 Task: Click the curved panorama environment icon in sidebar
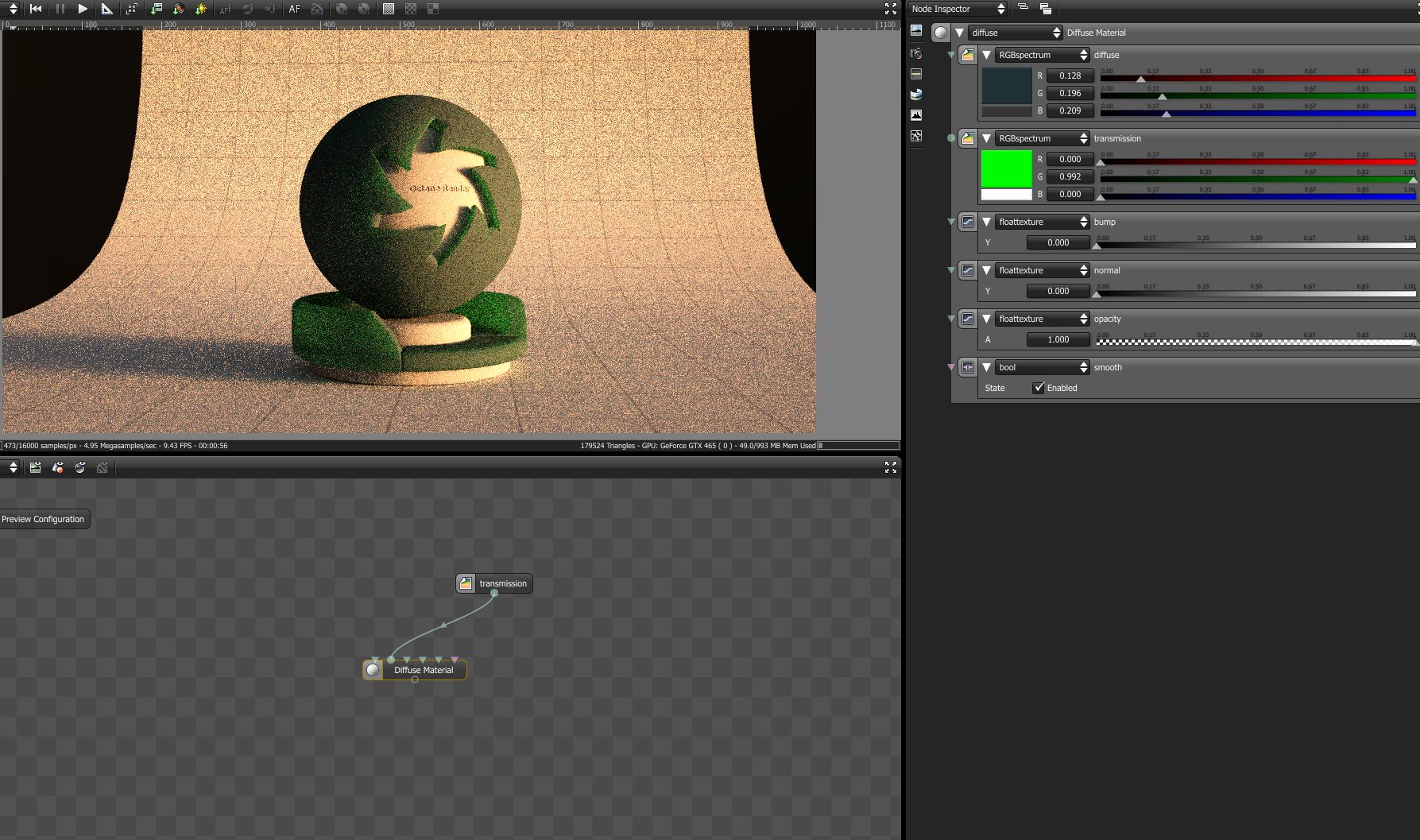pyautogui.click(x=916, y=95)
